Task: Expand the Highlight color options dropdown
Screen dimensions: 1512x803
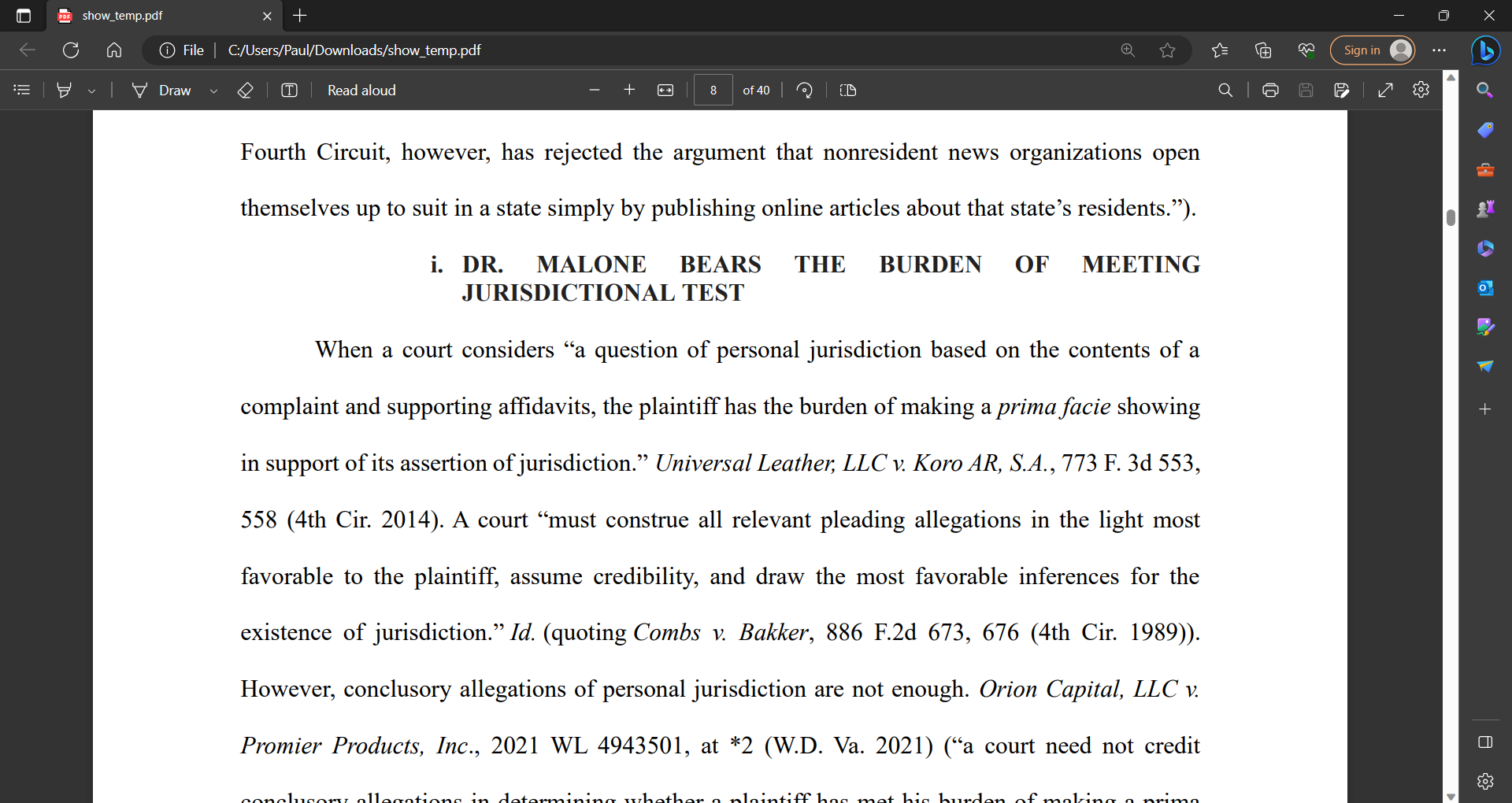Action: point(92,91)
